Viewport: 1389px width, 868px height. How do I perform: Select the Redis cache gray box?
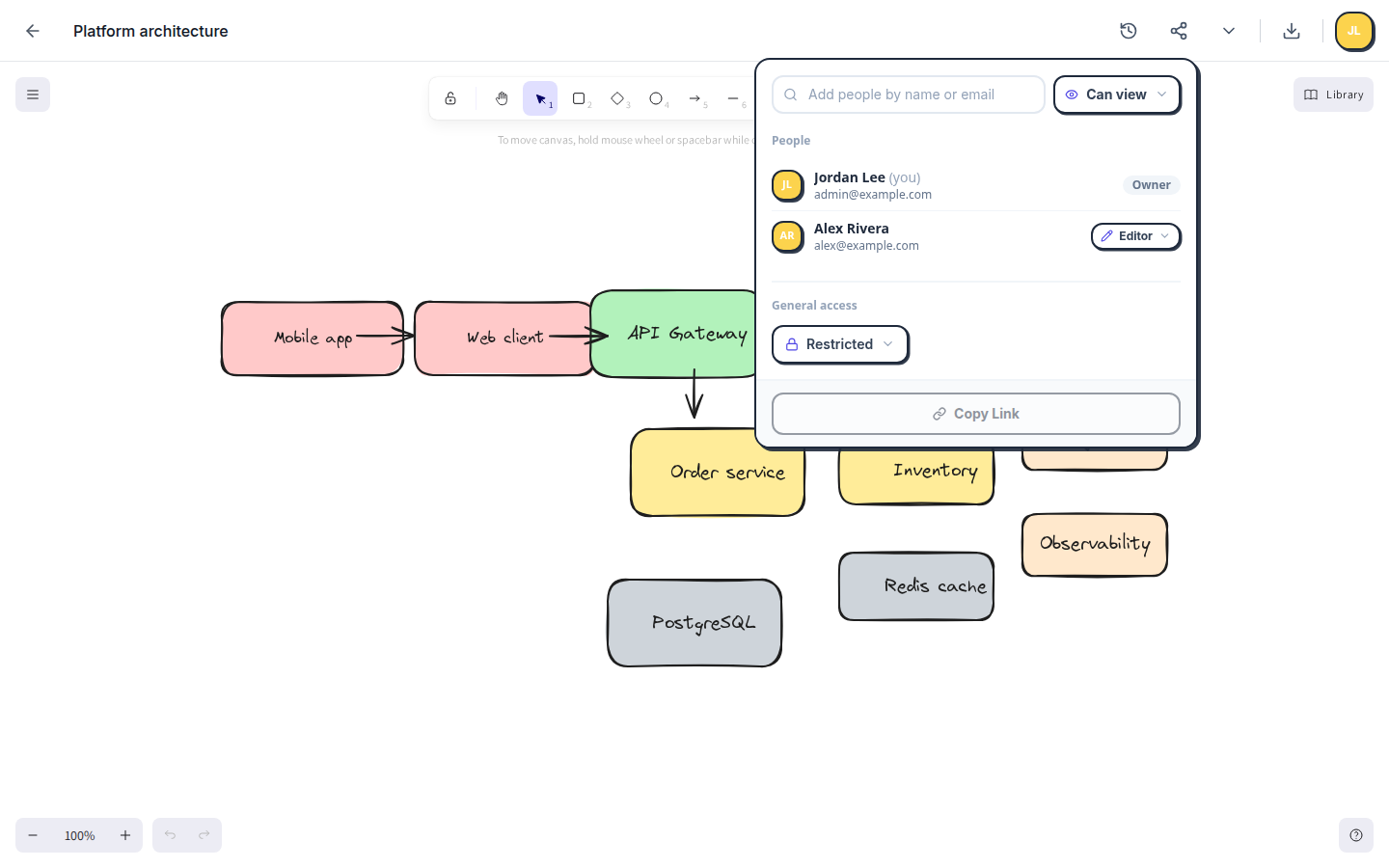pyautogui.click(x=916, y=586)
